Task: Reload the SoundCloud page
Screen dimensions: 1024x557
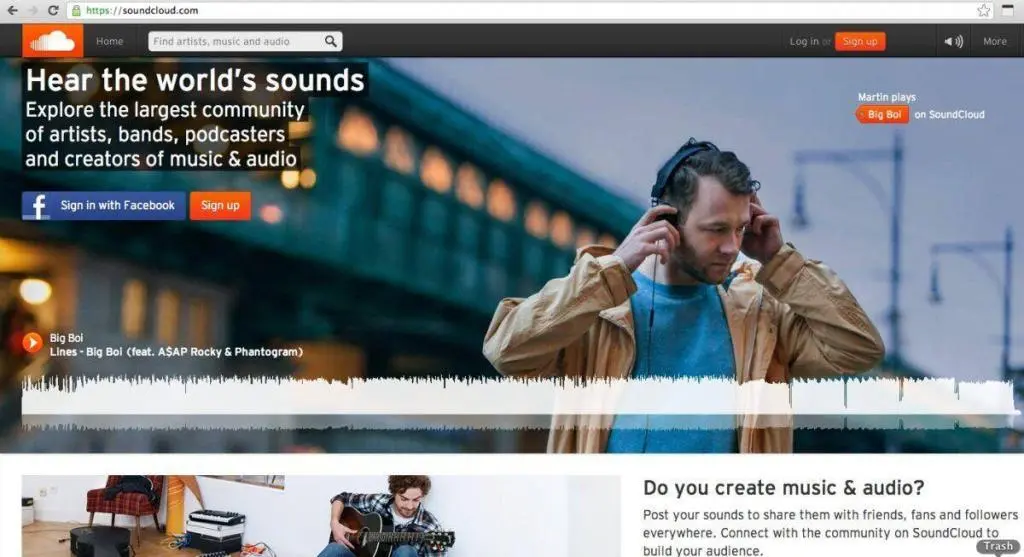Action: point(53,10)
